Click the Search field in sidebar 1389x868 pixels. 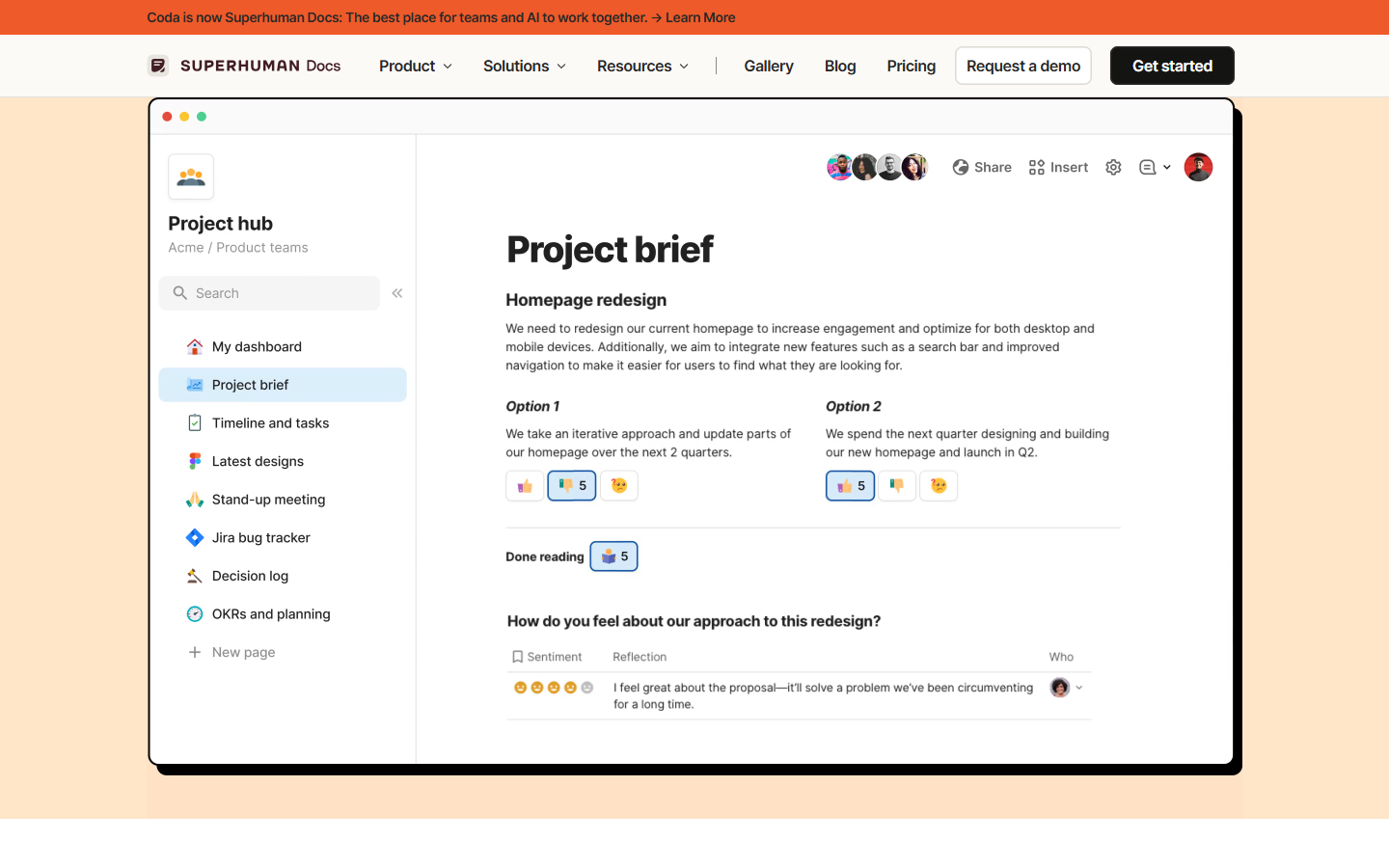269,293
